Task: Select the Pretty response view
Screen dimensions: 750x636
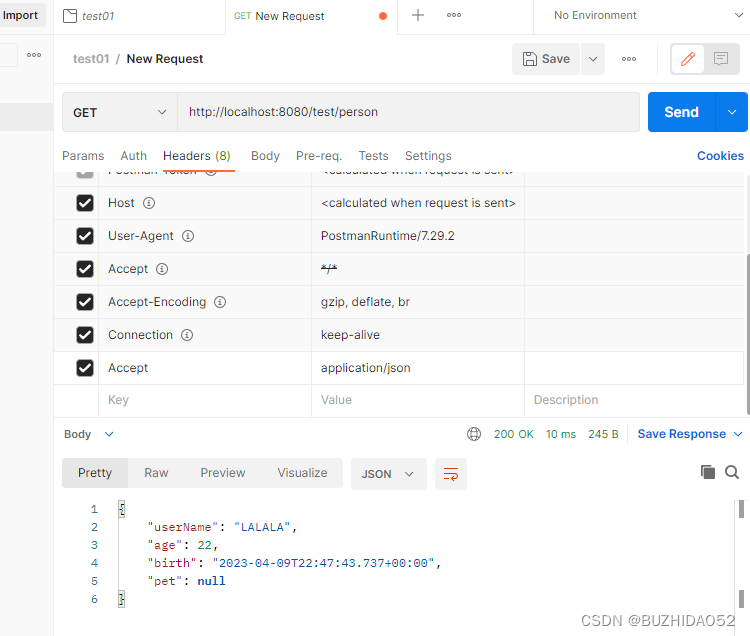Action: (95, 473)
